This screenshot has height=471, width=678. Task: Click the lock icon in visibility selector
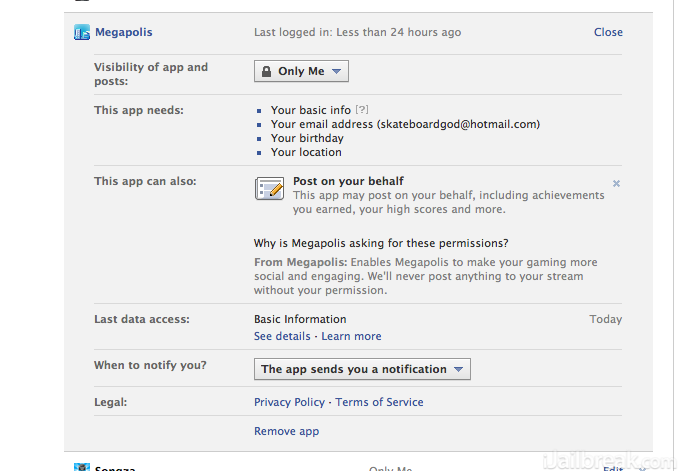click(x=266, y=71)
